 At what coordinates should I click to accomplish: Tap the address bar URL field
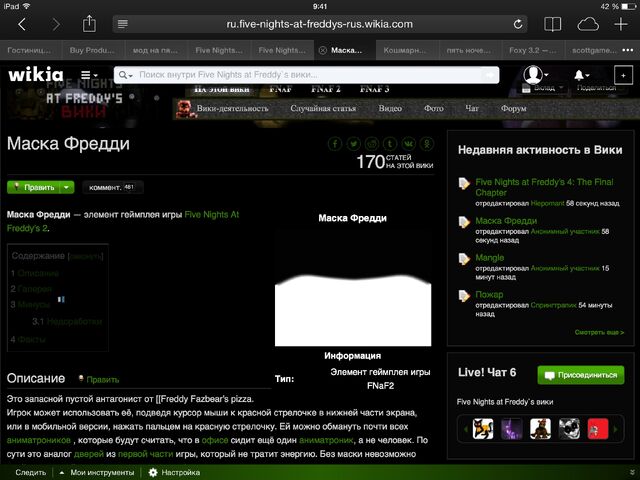(x=320, y=24)
